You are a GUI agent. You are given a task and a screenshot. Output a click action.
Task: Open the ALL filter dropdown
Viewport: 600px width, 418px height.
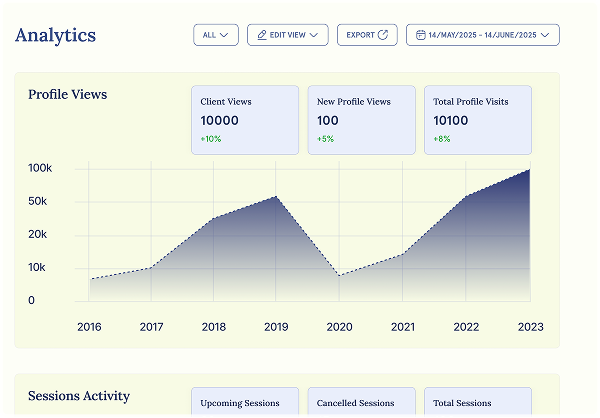[x=215, y=35]
